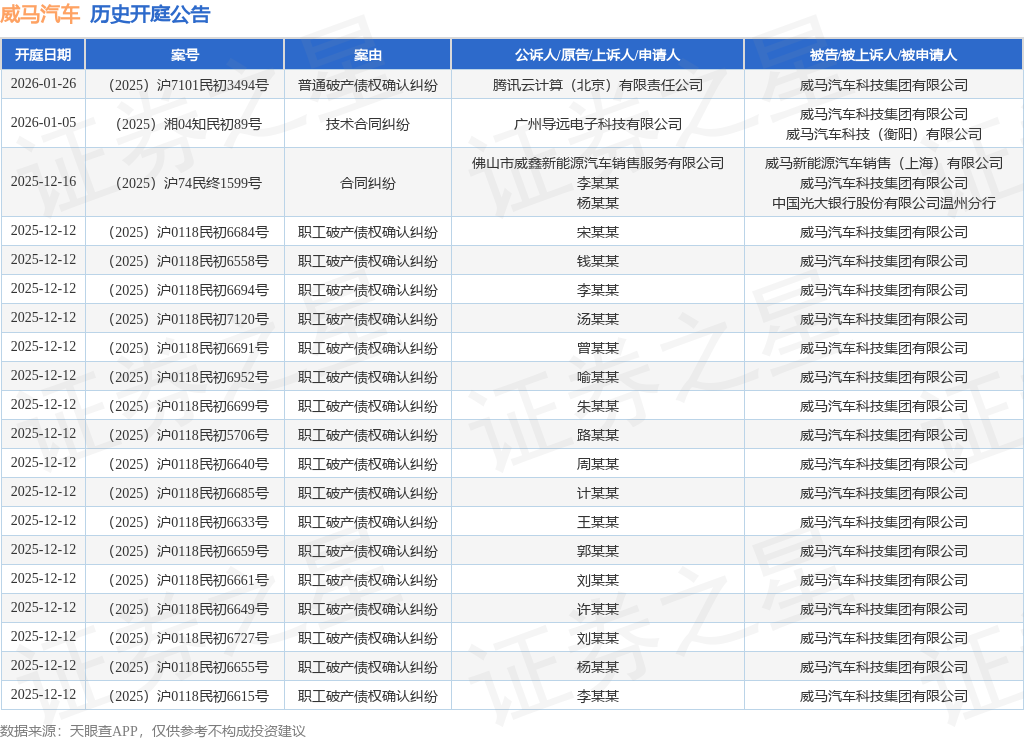Viewport: 1024px width, 740px height.
Task: Click plaintiff 汤某某
Action: pos(598,319)
